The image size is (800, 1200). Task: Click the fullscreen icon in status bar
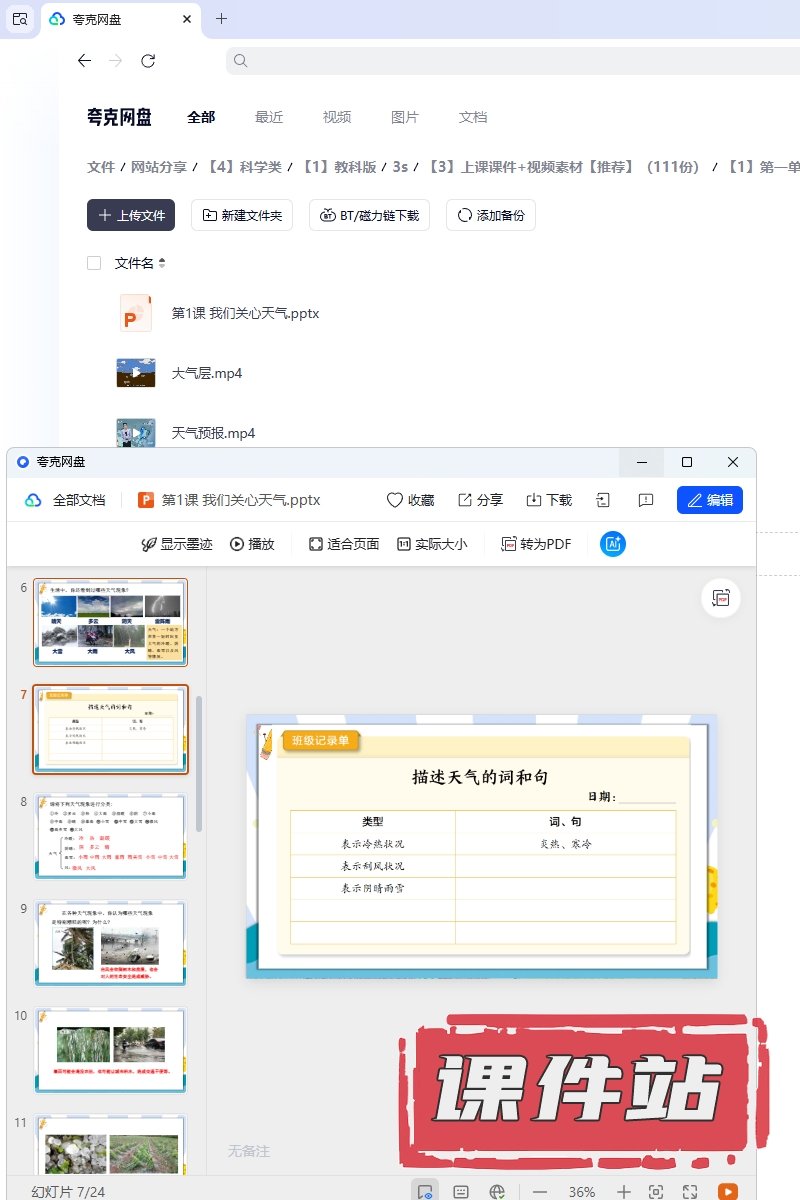pyautogui.click(x=690, y=1191)
